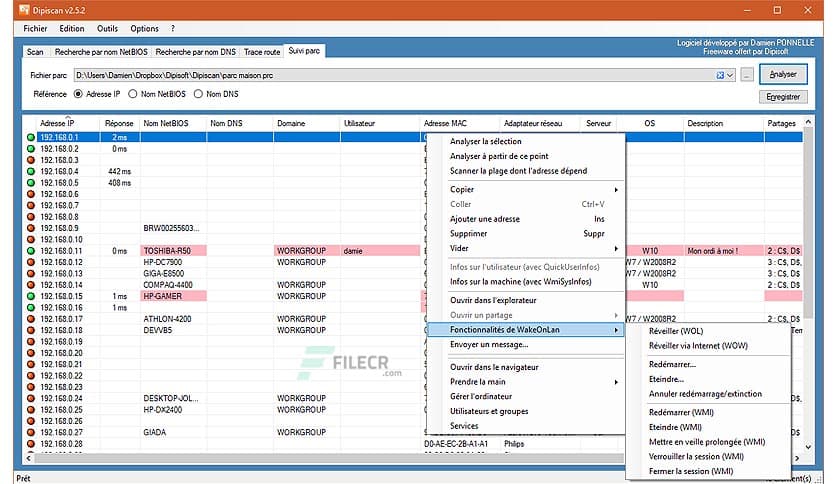The height and width of the screenshot is (484, 836).
Task: Click the red status icon for 192.168.0.3
Action: point(31,160)
